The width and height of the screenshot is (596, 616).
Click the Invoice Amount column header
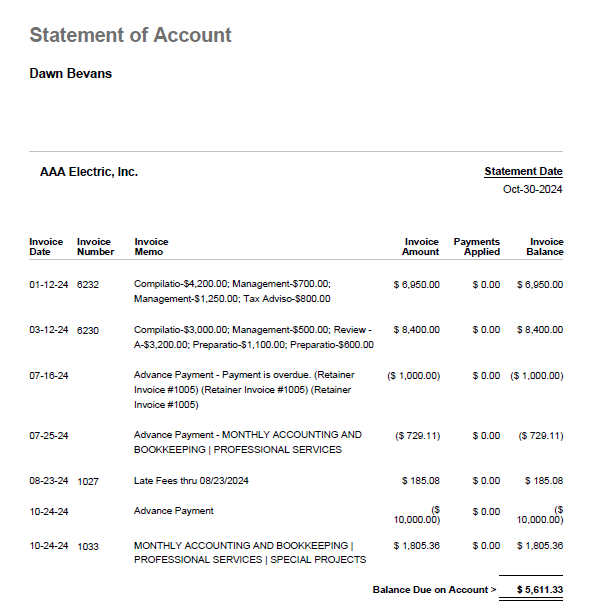pos(420,247)
